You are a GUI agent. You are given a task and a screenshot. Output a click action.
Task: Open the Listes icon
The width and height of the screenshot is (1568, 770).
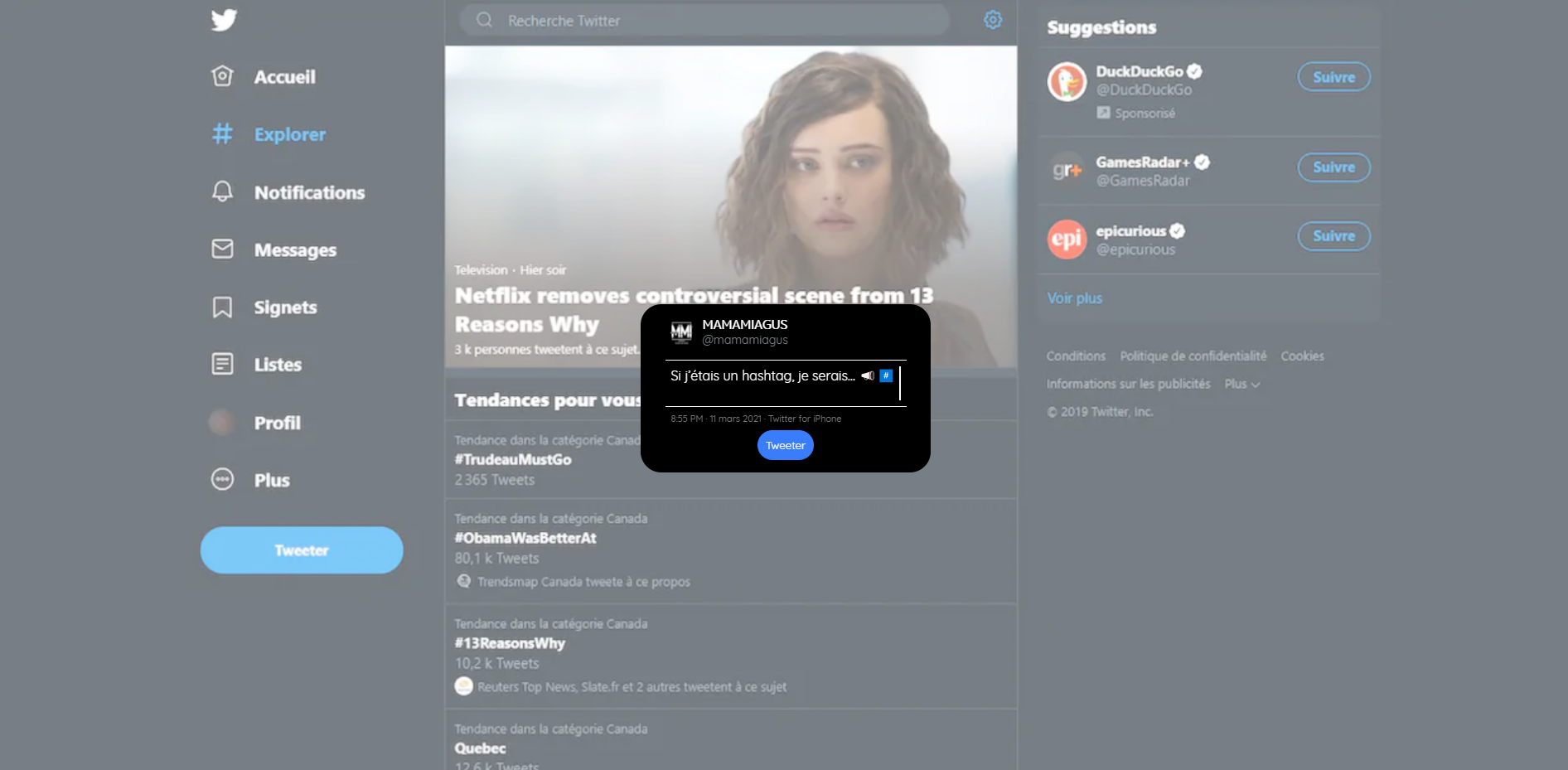coord(222,364)
